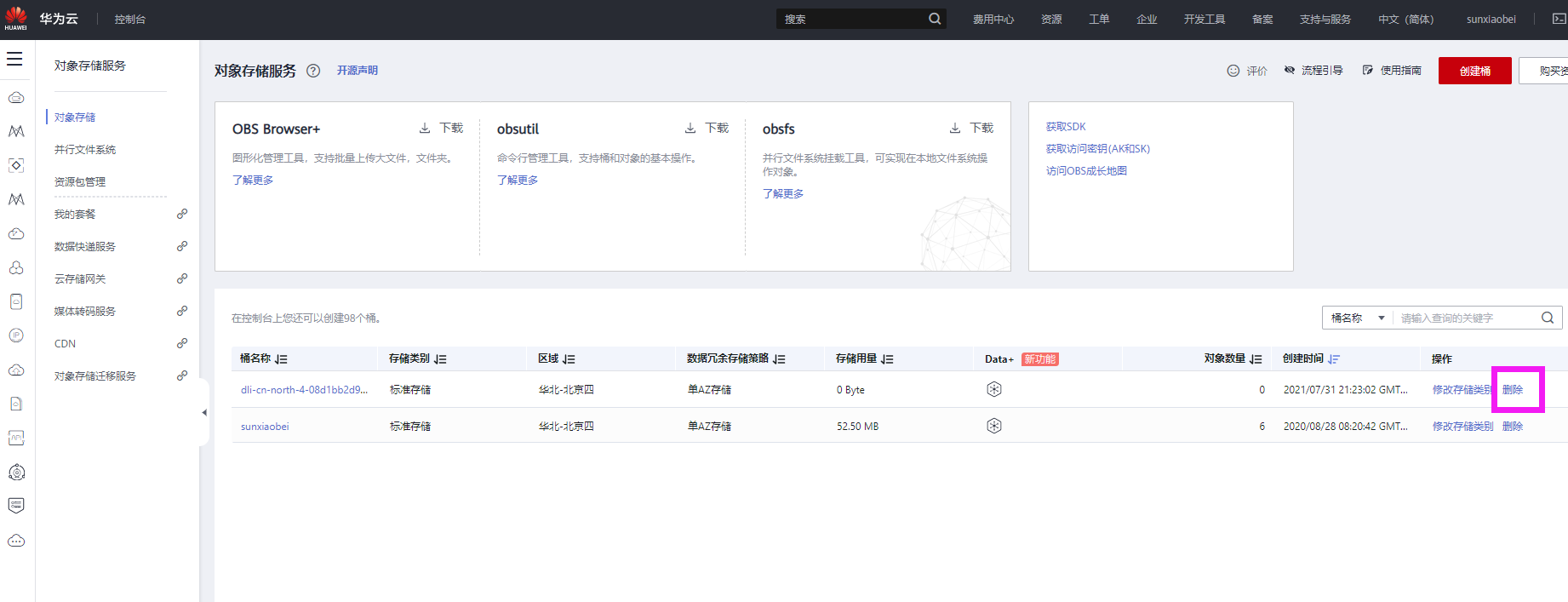
Task: Open the 桶名称 search-type dropdown
Action: 1358,318
